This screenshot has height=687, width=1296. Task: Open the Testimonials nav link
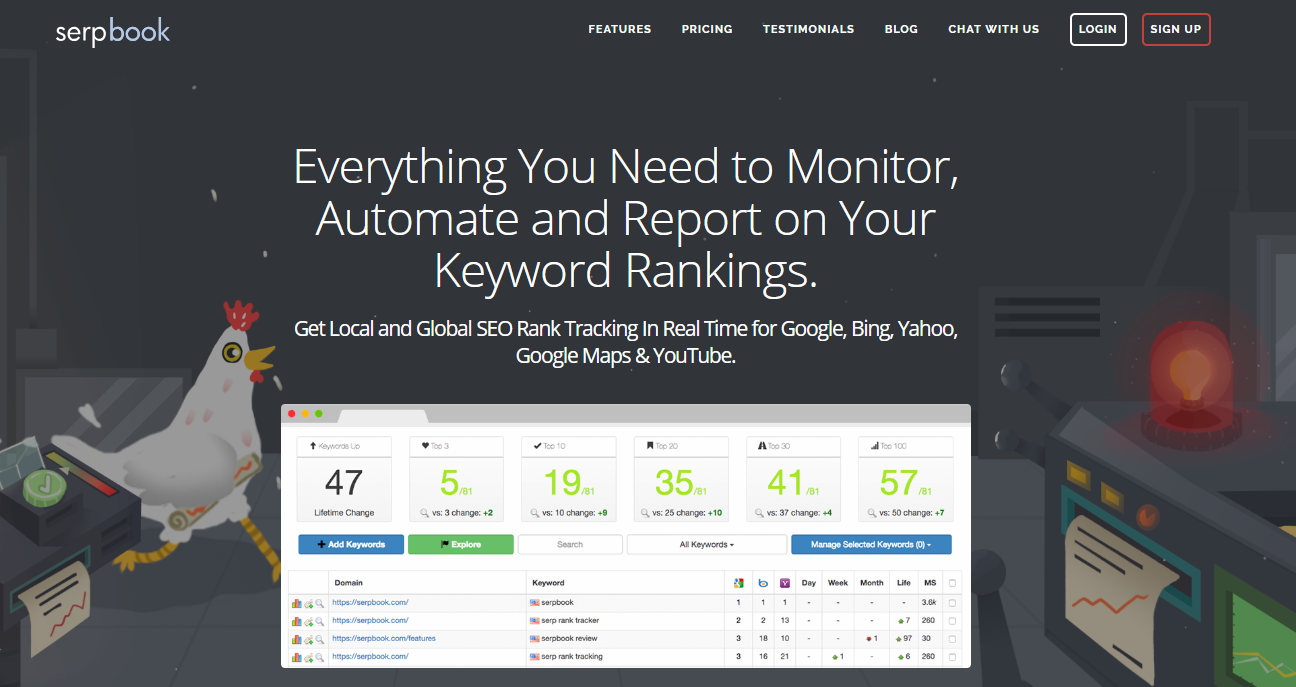tap(808, 29)
